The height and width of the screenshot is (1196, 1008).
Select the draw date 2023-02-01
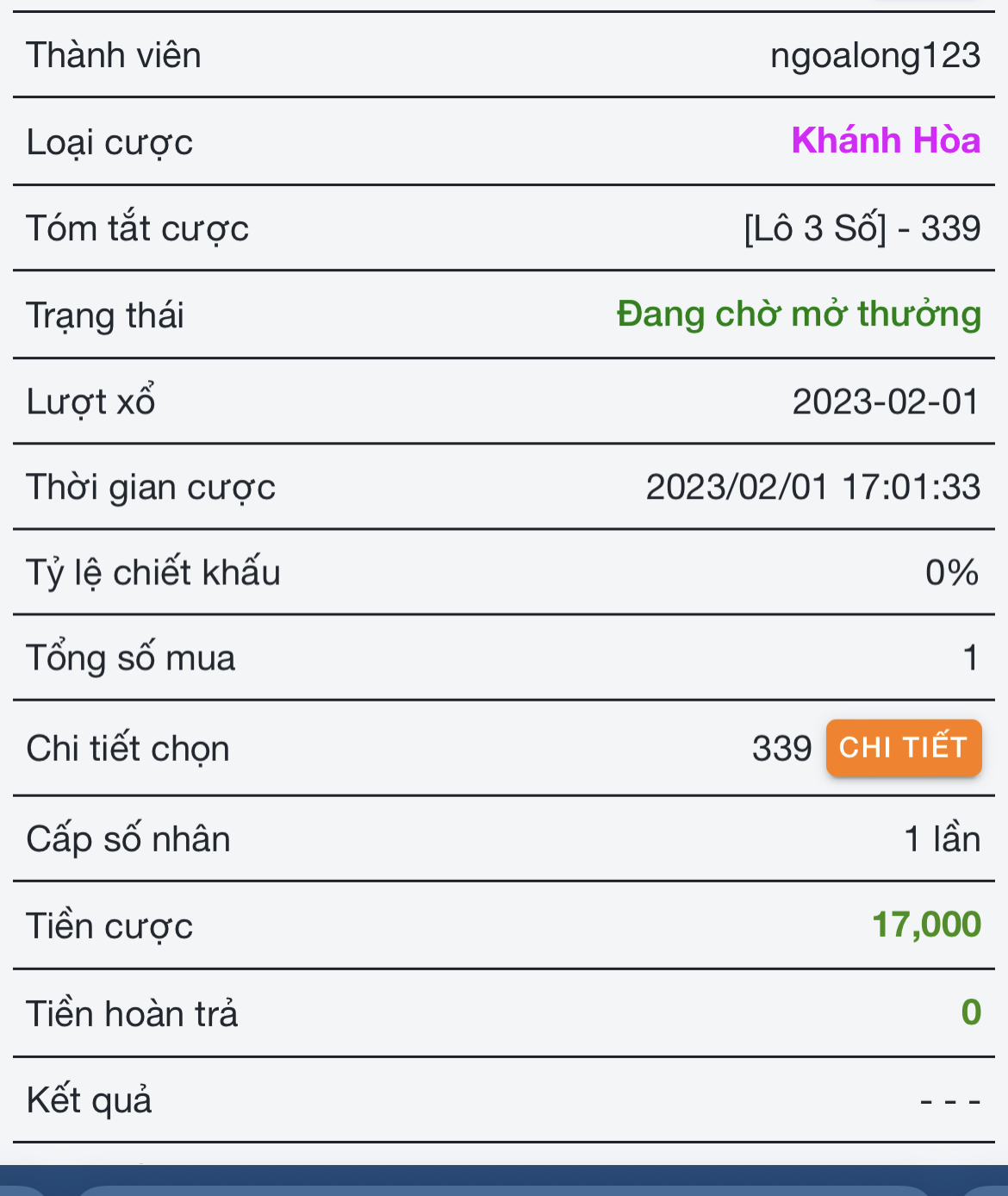pyautogui.click(x=887, y=402)
